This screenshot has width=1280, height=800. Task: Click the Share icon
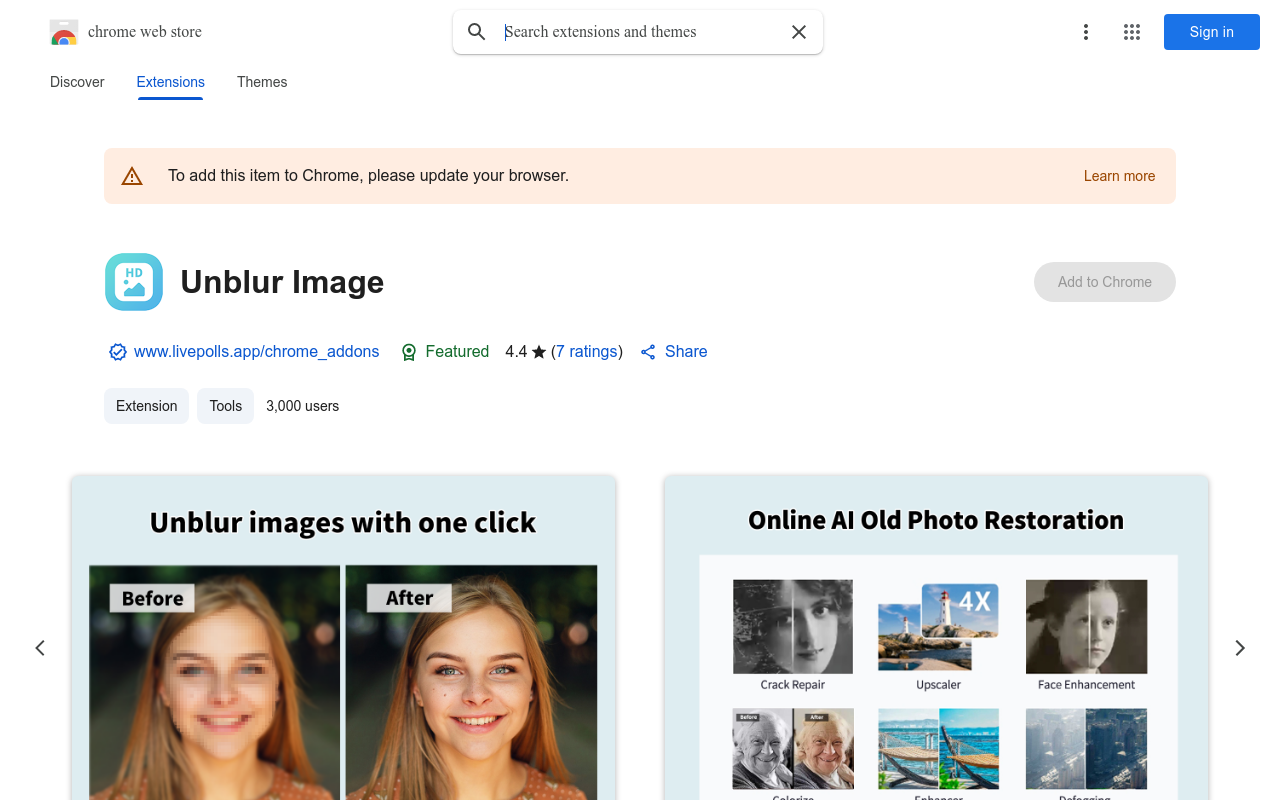(648, 352)
